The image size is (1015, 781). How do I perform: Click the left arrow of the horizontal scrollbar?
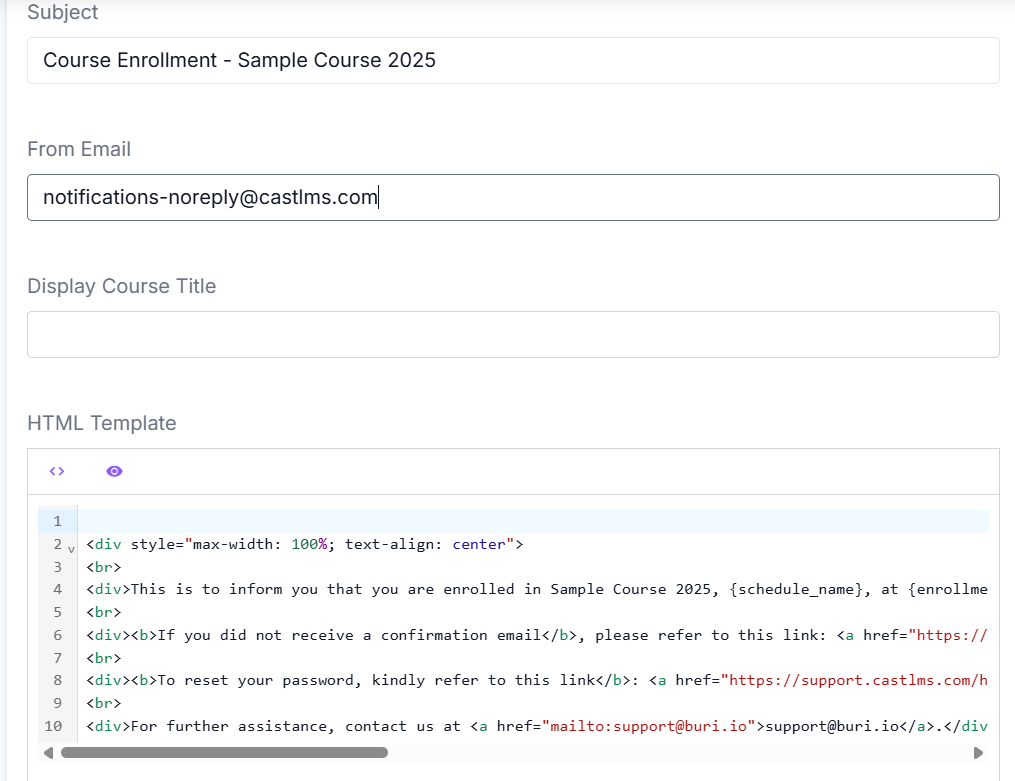click(x=48, y=752)
